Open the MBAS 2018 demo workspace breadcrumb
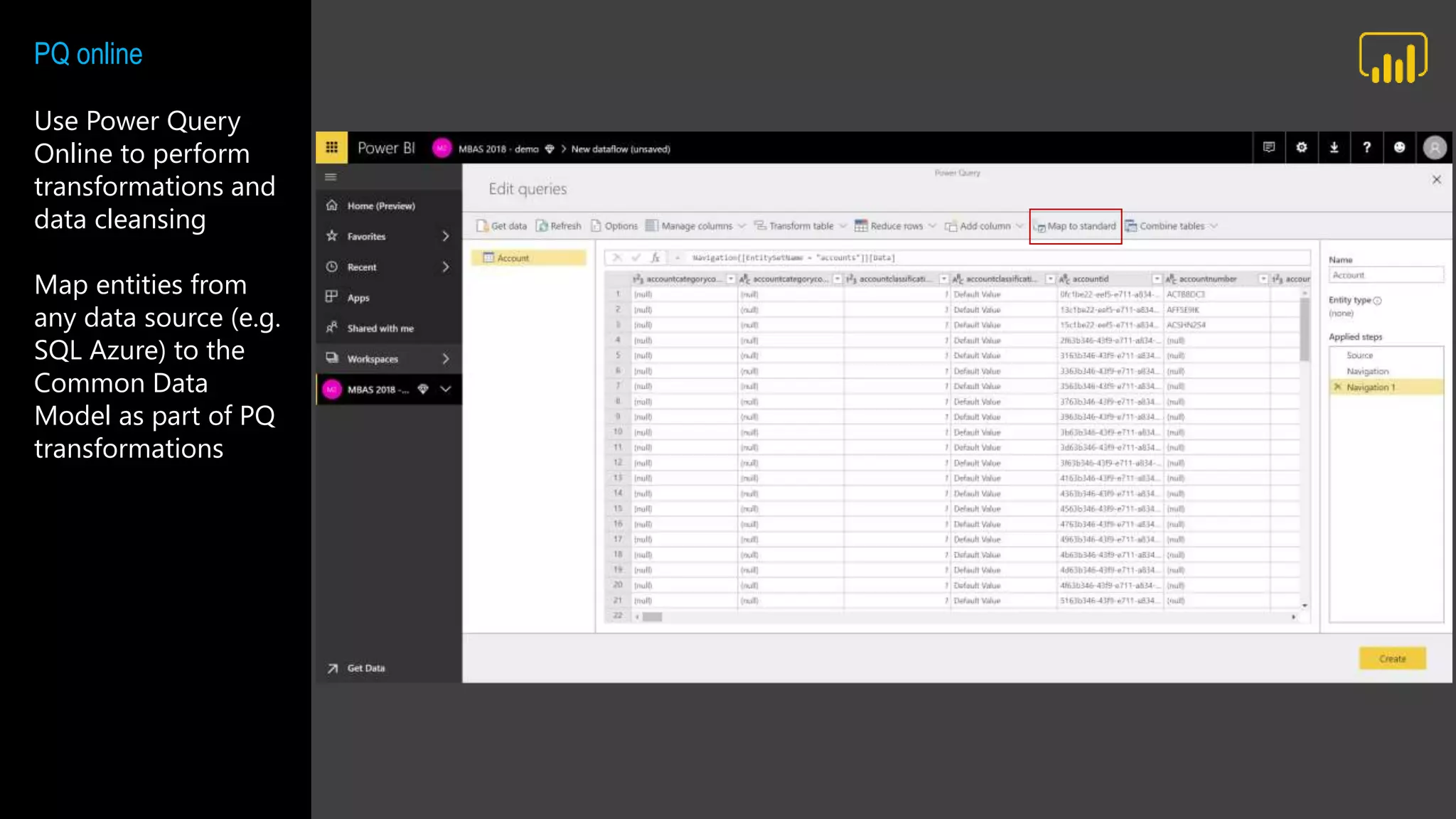The width and height of the screenshot is (1456, 819). tap(498, 149)
